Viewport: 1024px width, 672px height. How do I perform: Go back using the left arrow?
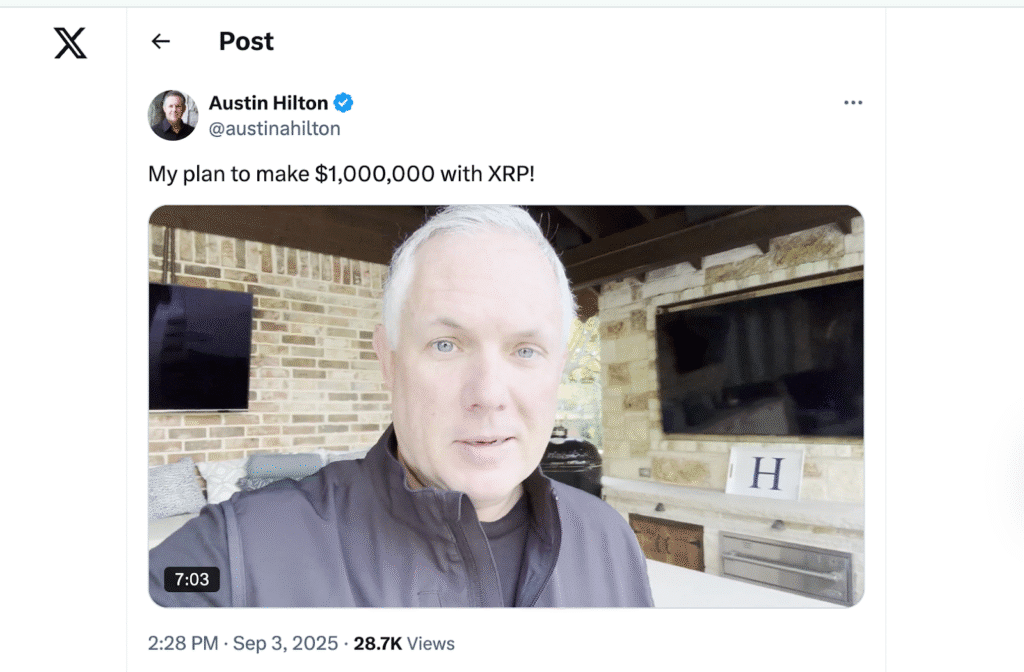160,41
